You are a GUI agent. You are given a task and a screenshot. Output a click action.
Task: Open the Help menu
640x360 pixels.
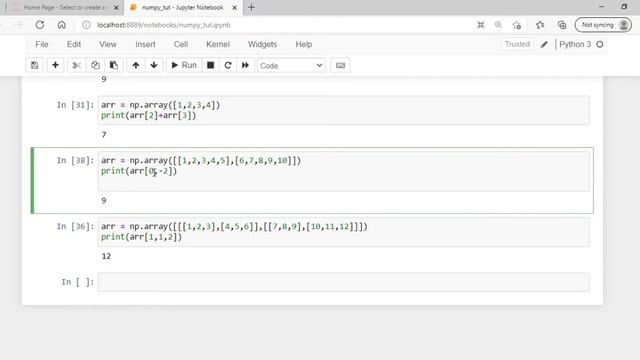point(304,44)
